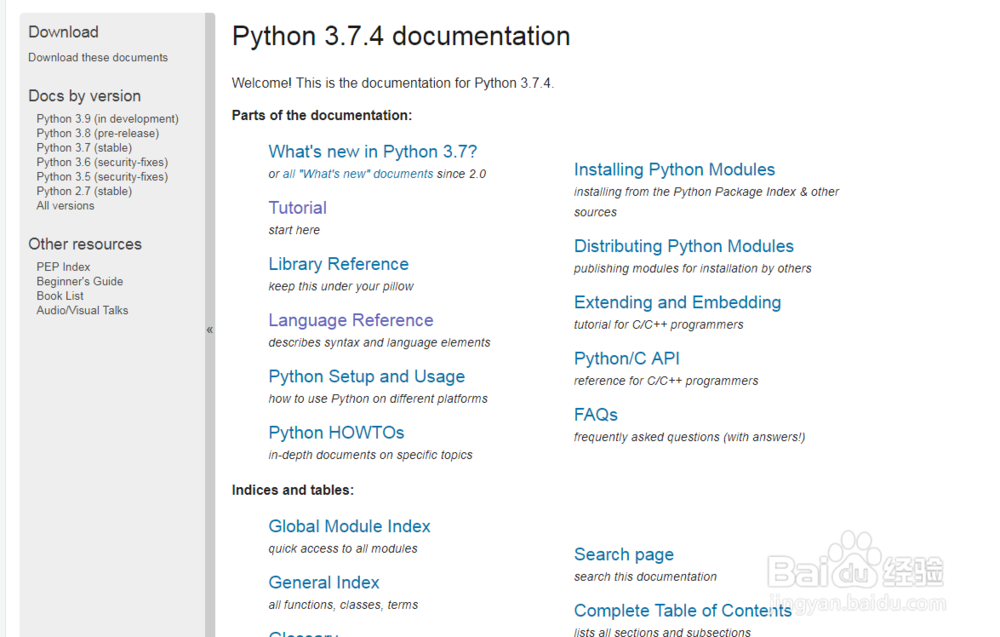Go to the Library Reference
This screenshot has height=637, width=1000.
[x=338, y=264]
